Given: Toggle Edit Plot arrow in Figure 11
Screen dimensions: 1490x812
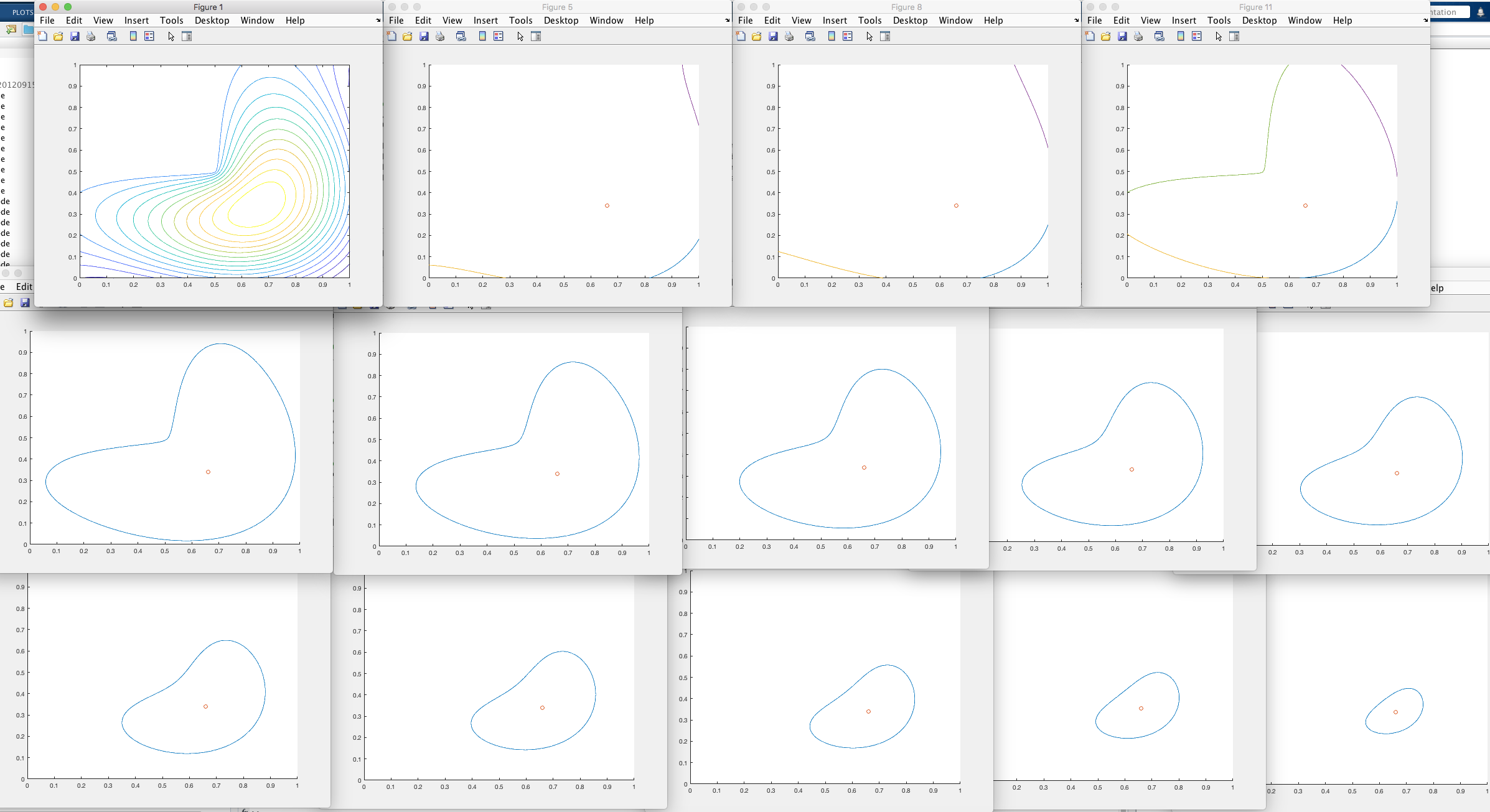Looking at the screenshot, I should point(1218,37).
